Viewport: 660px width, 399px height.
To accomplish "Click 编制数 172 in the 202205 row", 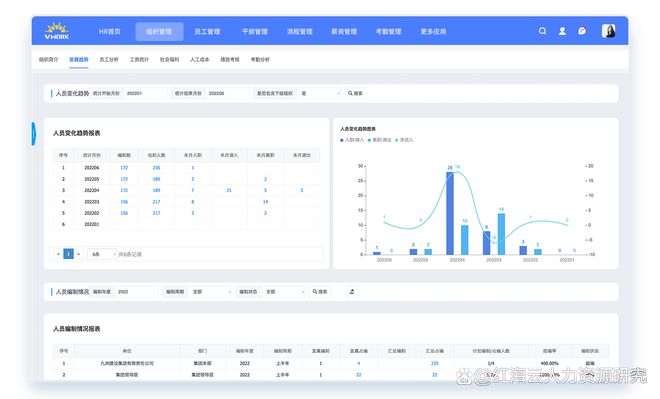I will (x=124, y=179).
